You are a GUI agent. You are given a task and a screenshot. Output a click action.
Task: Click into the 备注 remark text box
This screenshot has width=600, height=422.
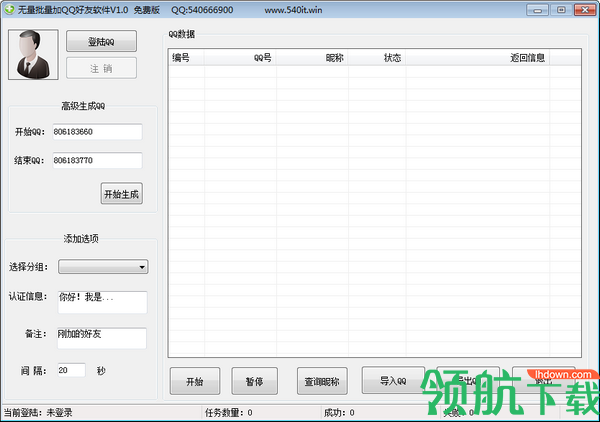[102, 338]
